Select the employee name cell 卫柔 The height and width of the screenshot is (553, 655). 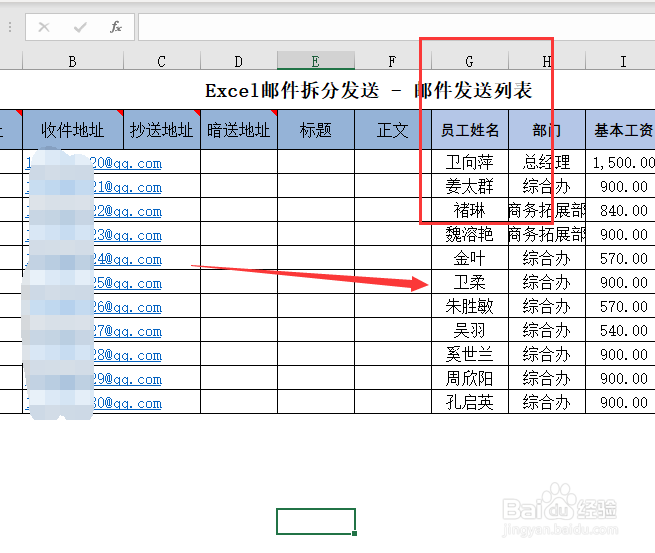coord(470,282)
